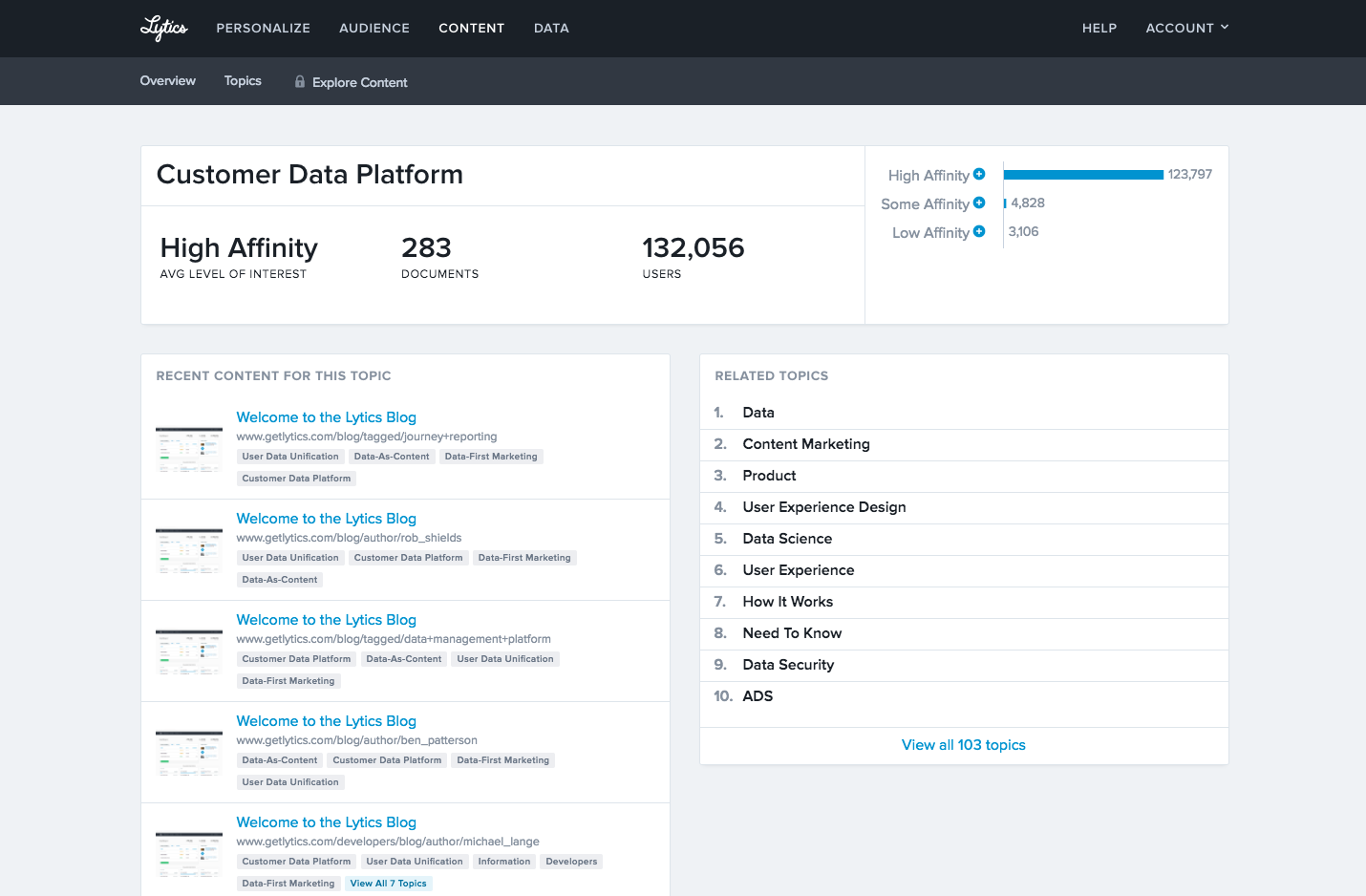Click the 132,056 Users count
The width and height of the screenshot is (1366, 896).
point(694,248)
